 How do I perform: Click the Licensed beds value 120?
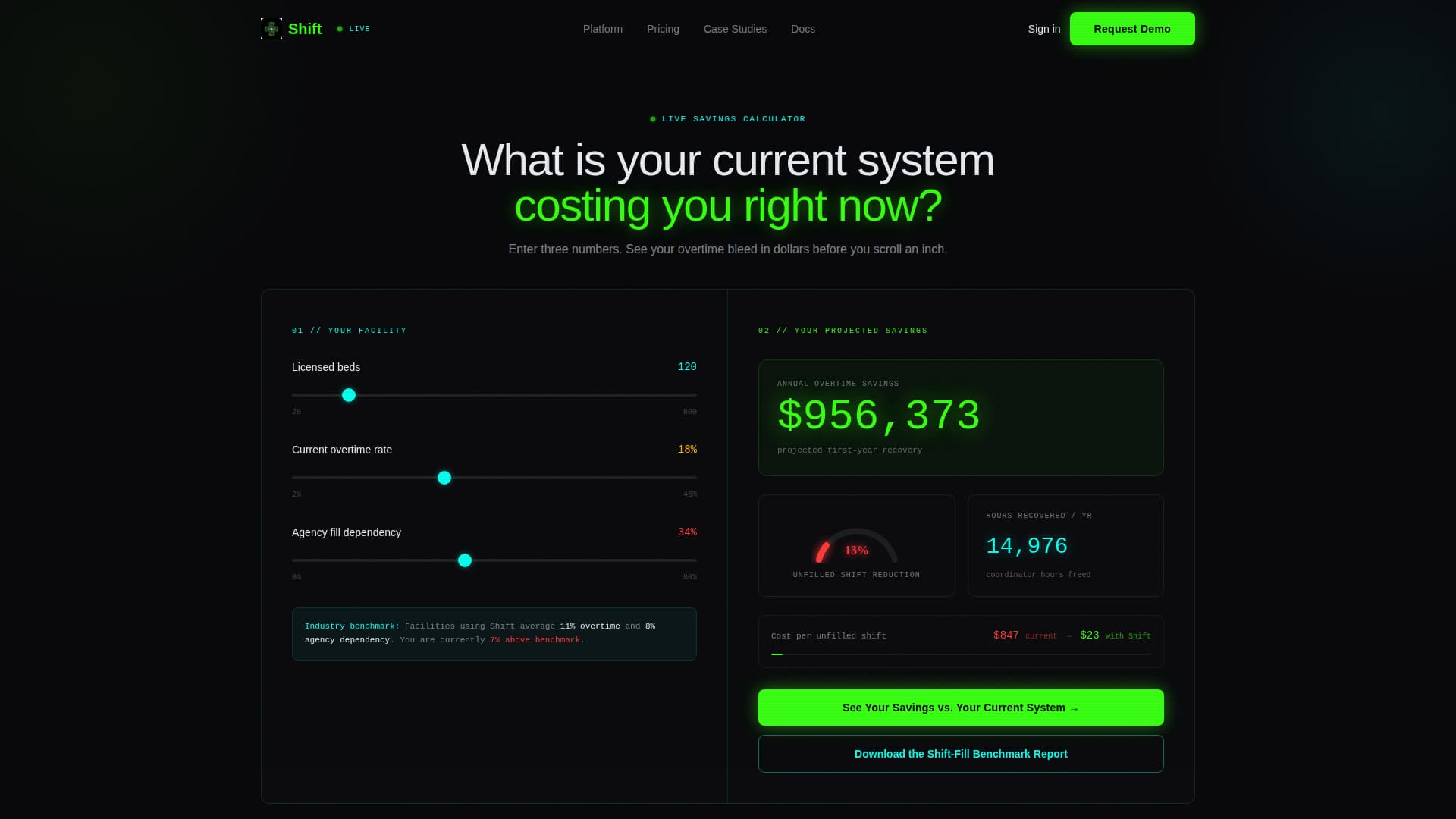coord(687,367)
